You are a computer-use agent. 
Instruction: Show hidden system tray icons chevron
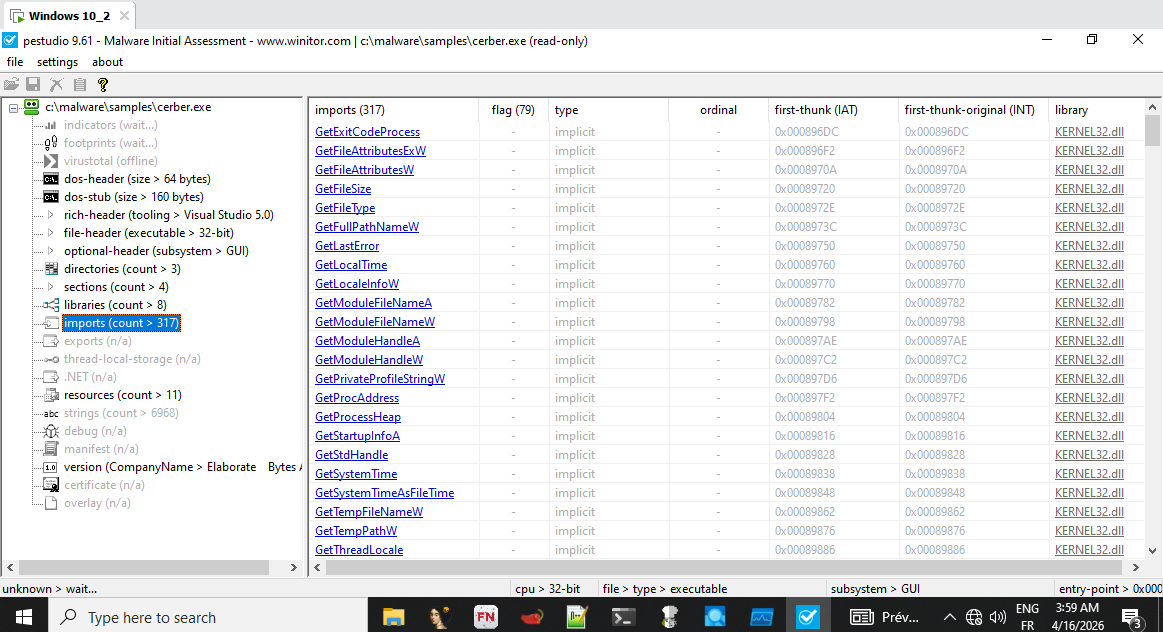pos(949,617)
